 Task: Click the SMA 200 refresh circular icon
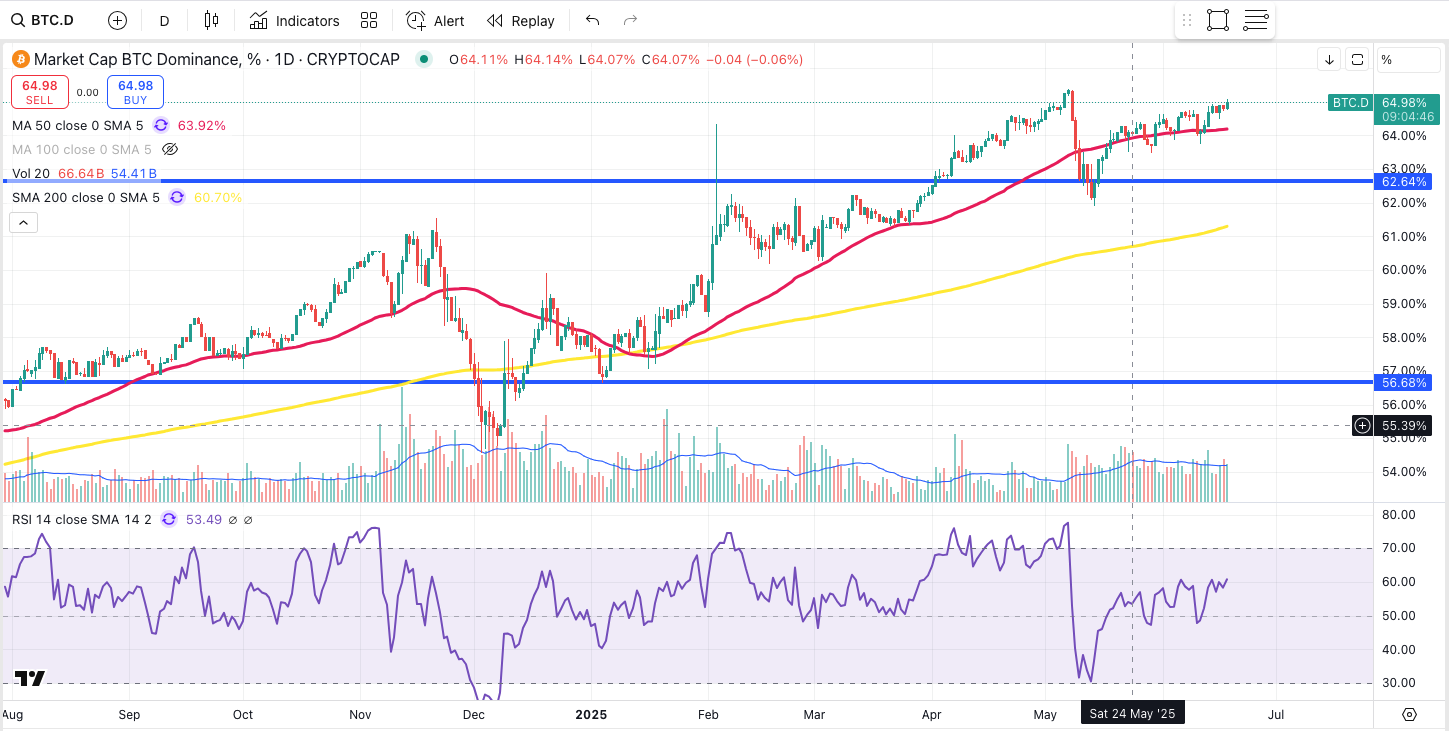coord(177,197)
